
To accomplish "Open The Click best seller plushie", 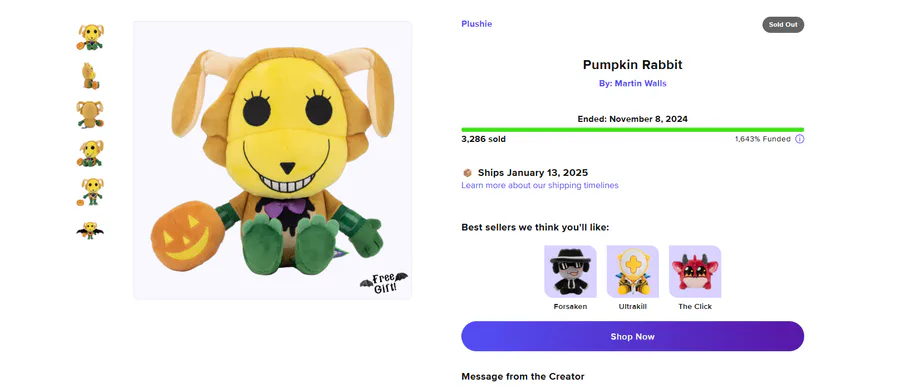I will pos(695,271).
